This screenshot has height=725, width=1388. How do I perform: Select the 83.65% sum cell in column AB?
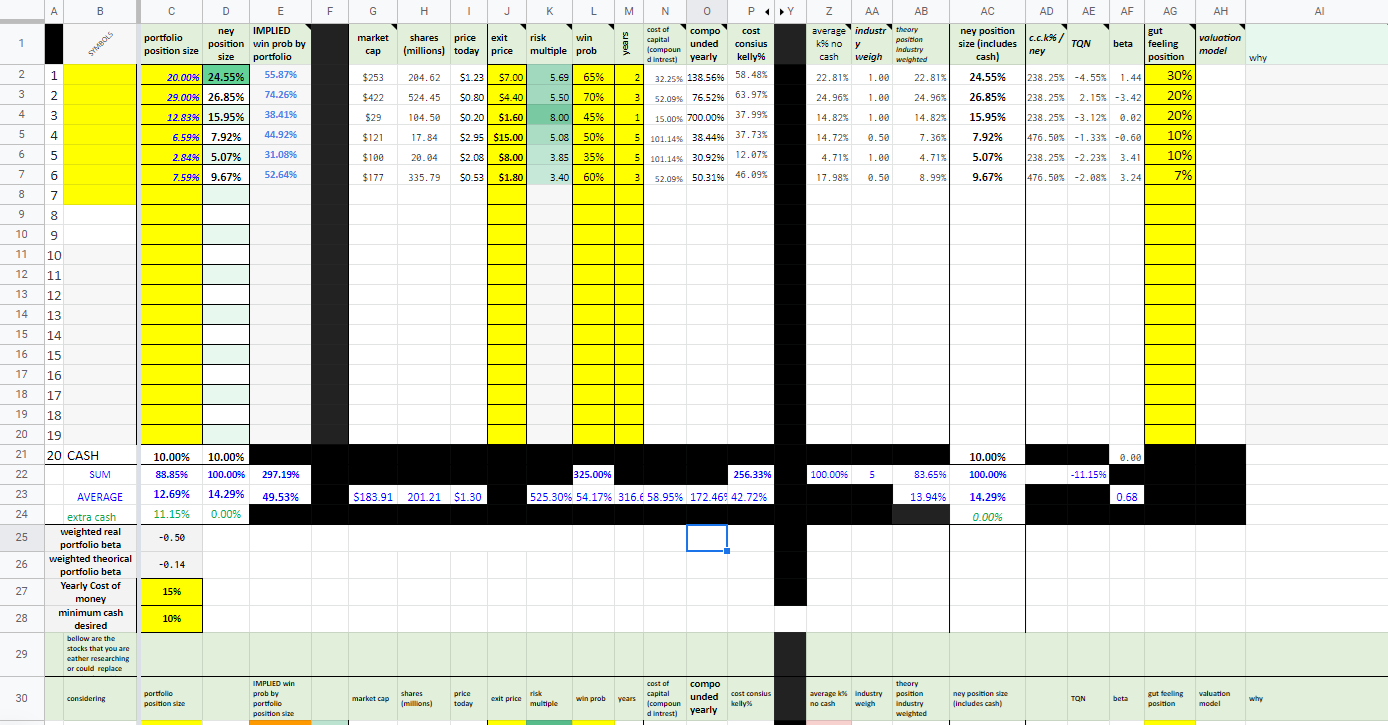(x=920, y=475)
